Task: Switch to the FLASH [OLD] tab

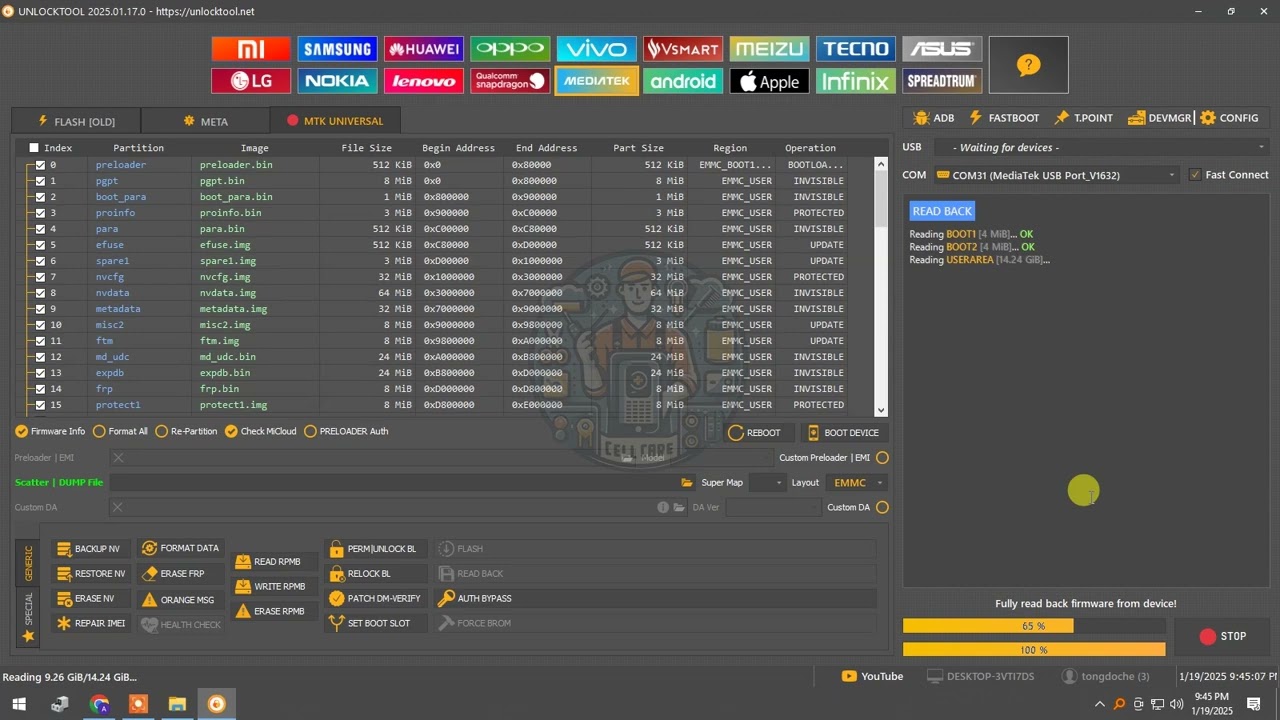Action: coord(76,121)
